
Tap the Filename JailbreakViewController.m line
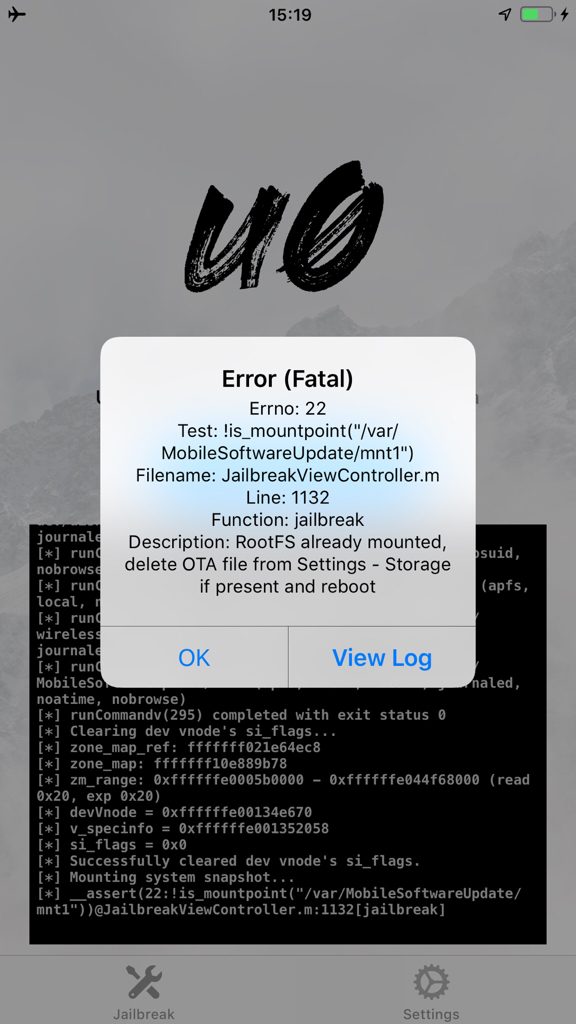[x=288, y=475]
